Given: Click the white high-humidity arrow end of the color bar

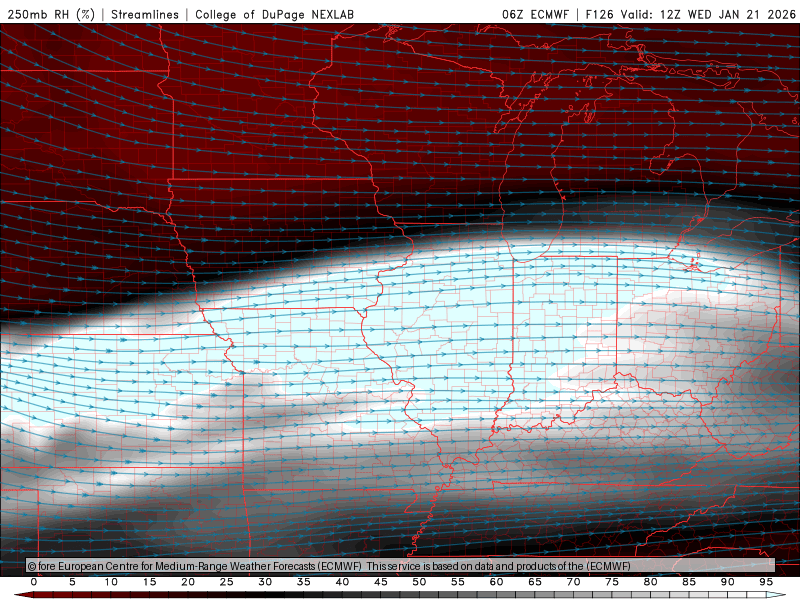Looking at the screenshot, I should (x=776, y=595).
